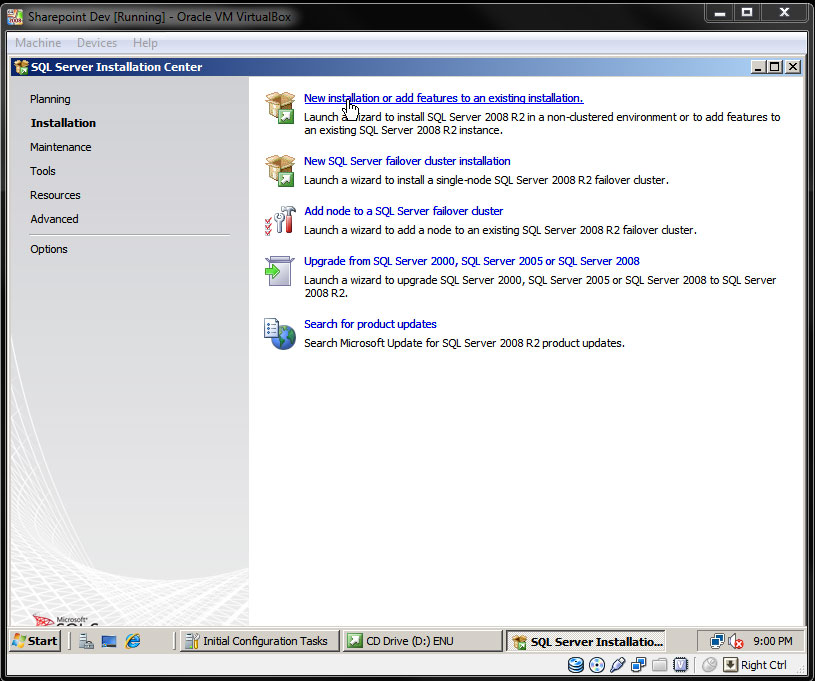Select Options in the left sidebar
815x681 pixels.
(48, 249)
